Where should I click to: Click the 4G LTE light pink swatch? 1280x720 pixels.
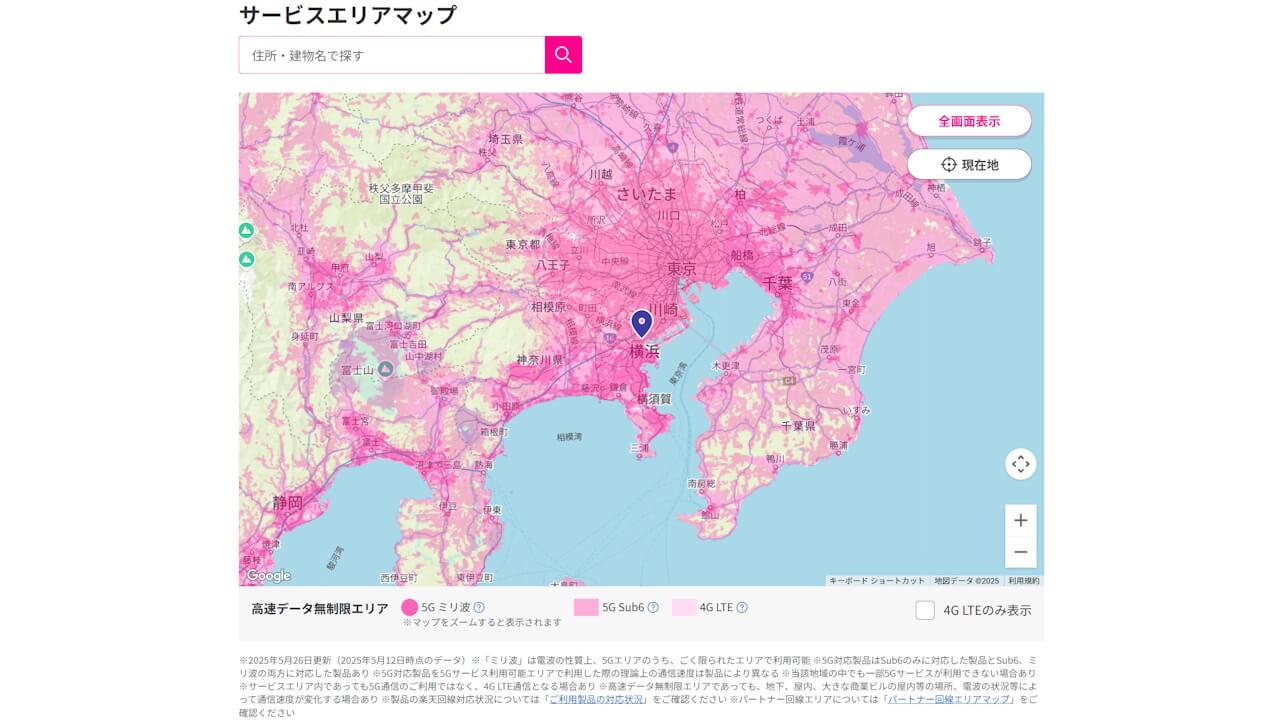(x=684, y=607)
